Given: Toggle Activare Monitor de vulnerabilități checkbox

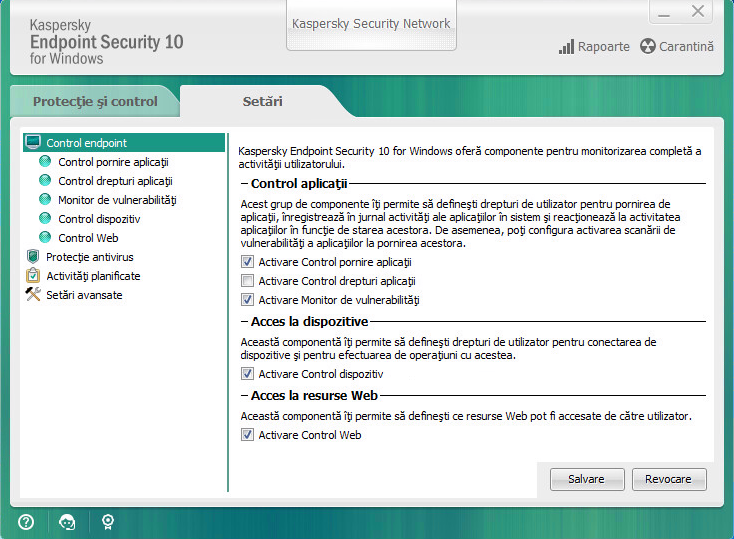Looking at the screenshot, I should [248, 300].
